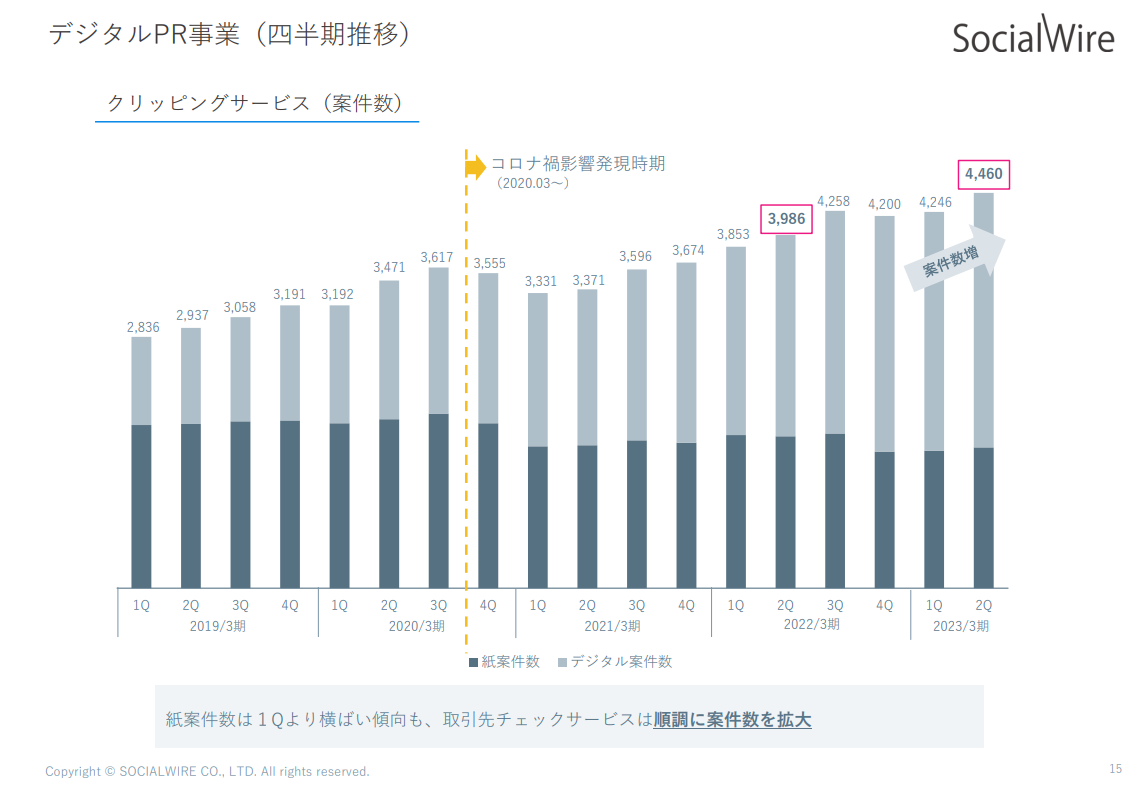Image resolution: width=1137 pixels, height=787 pixels.
Task: Click the 3,371 value label
Action: click(589, 280)
